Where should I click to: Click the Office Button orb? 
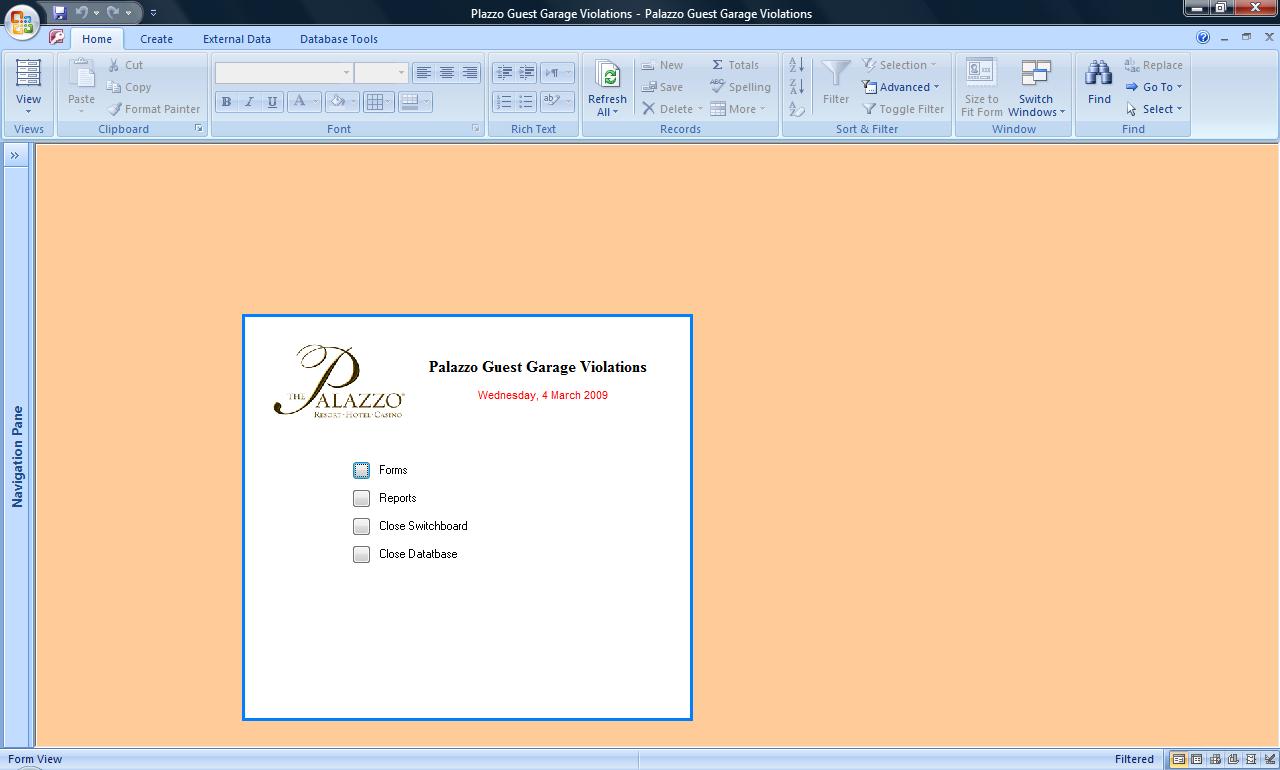click(21, 21)
